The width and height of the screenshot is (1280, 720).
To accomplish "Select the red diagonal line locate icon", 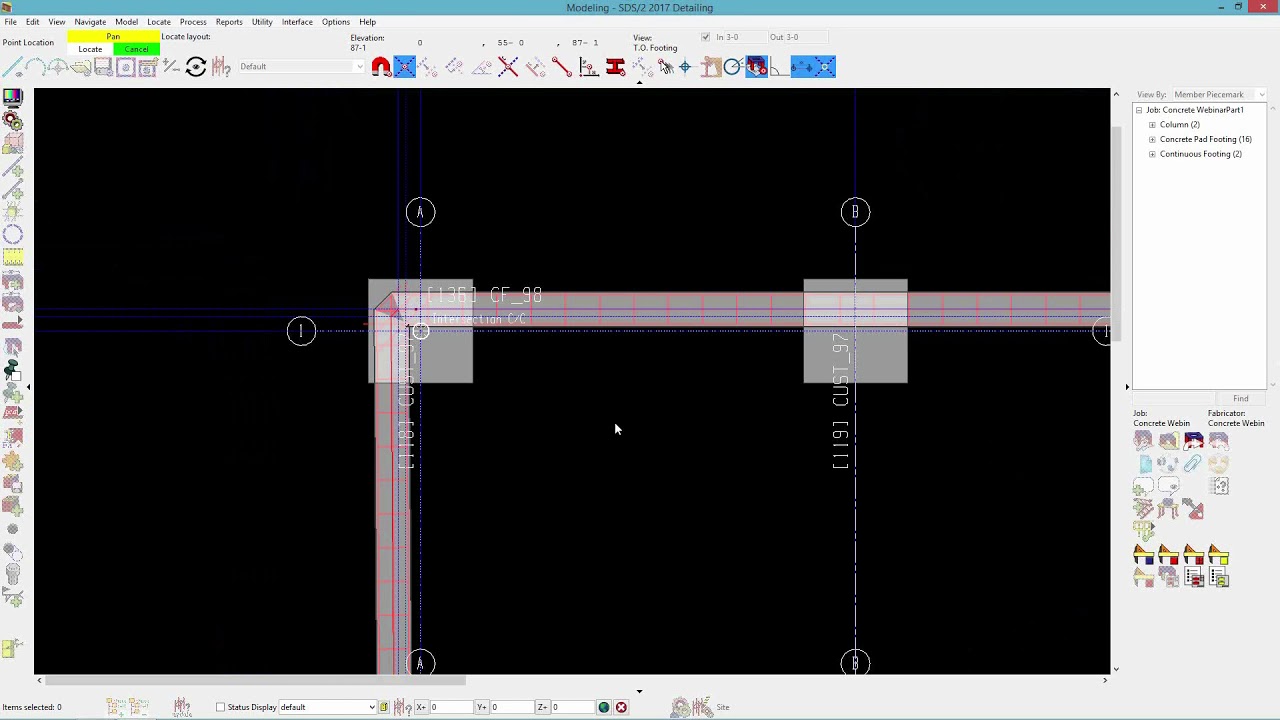I will [x=561, y=67].
